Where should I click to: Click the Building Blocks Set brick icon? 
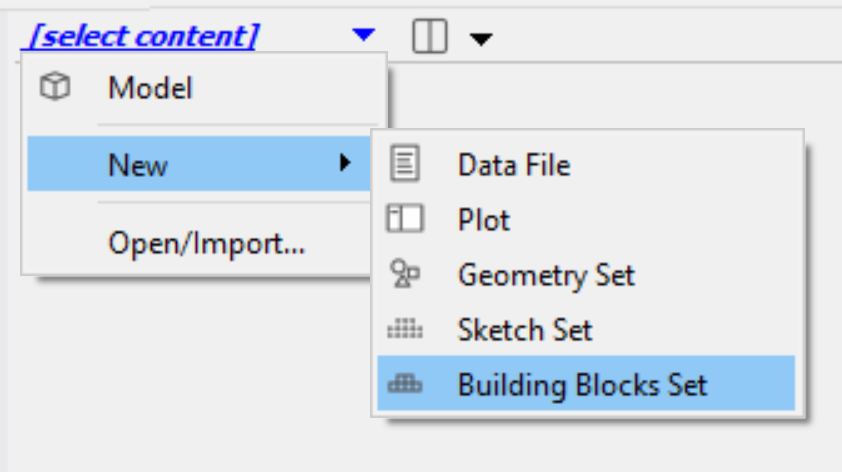[x=405, y=384]
